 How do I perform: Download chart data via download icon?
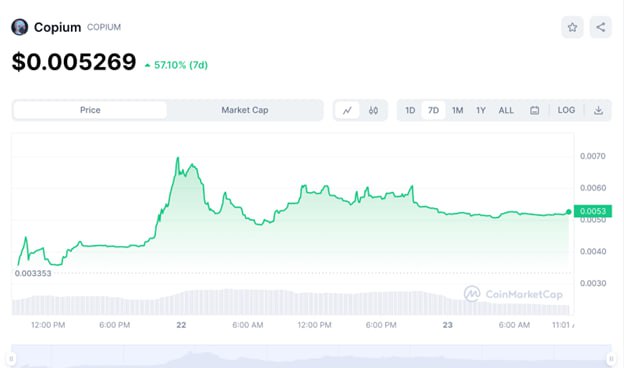(x=598, y=110)
